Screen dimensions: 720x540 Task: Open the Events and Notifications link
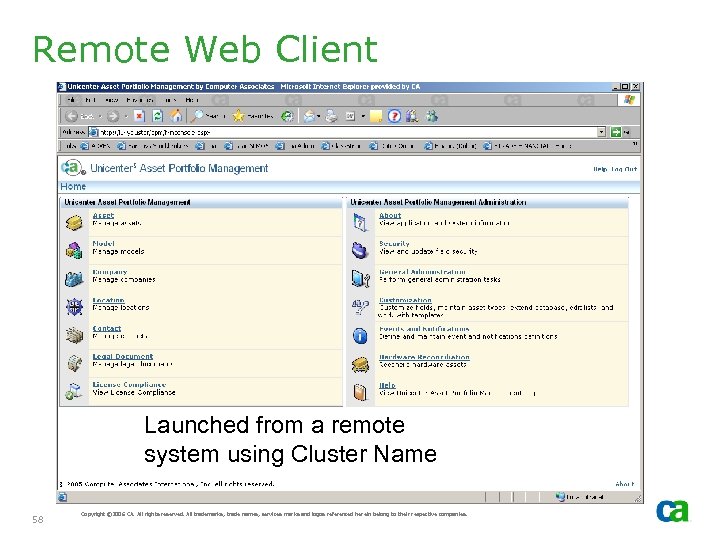coord(424,329)
